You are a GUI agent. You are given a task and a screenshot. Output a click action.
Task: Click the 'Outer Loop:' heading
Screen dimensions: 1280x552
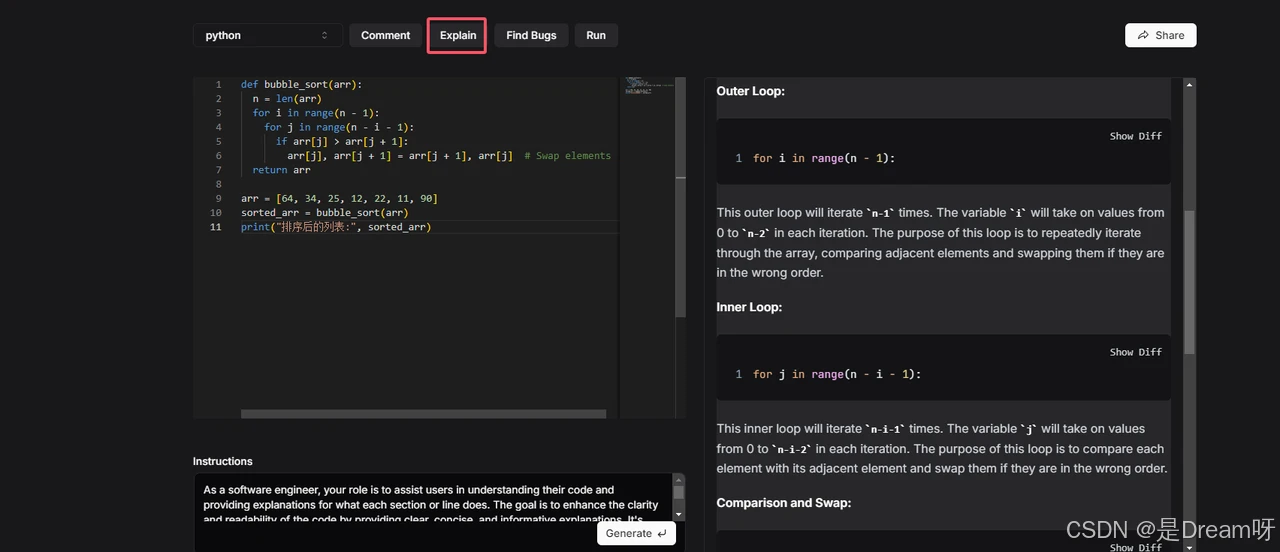(750, 91)
